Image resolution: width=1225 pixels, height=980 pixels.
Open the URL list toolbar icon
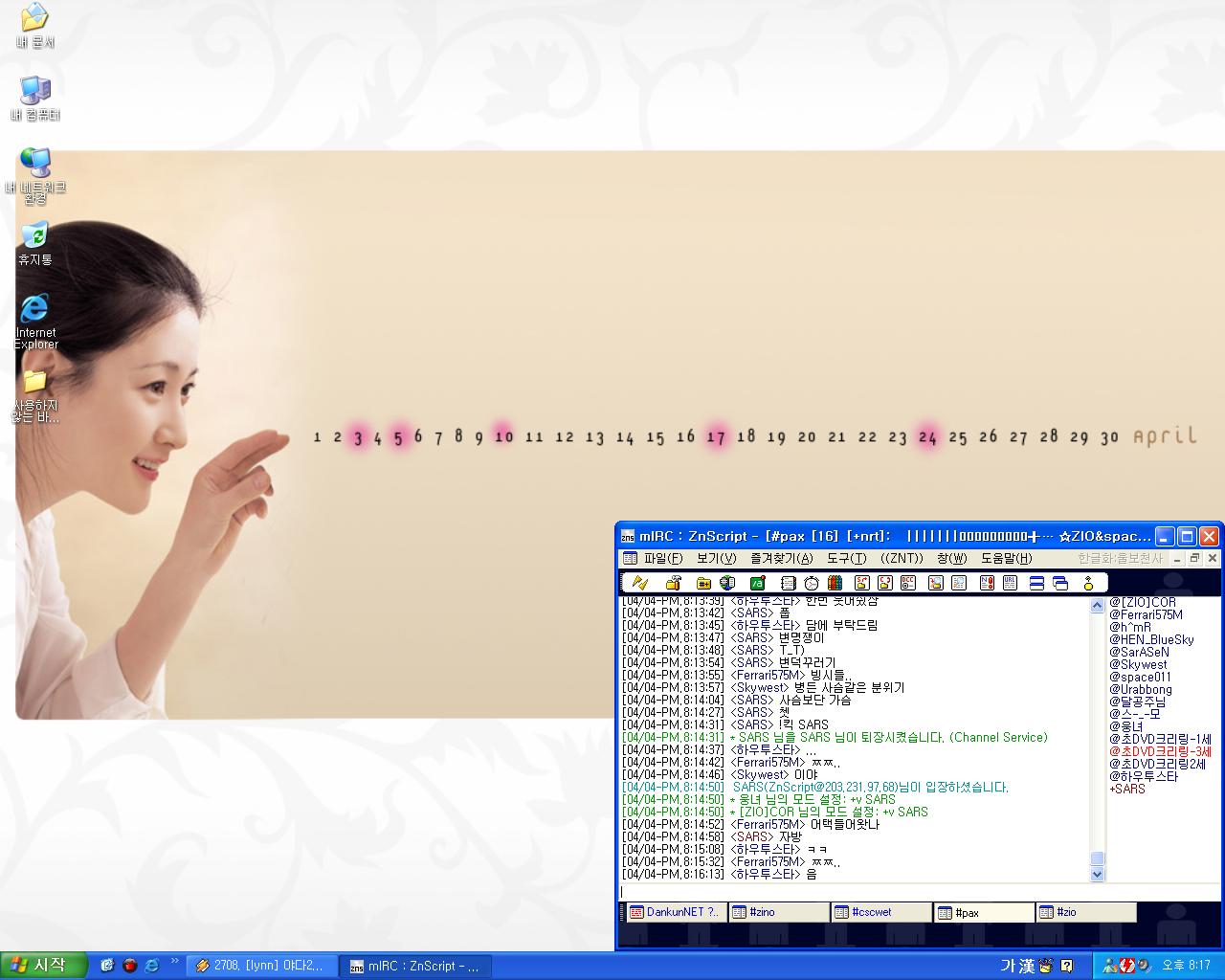tap(1010, 583)
